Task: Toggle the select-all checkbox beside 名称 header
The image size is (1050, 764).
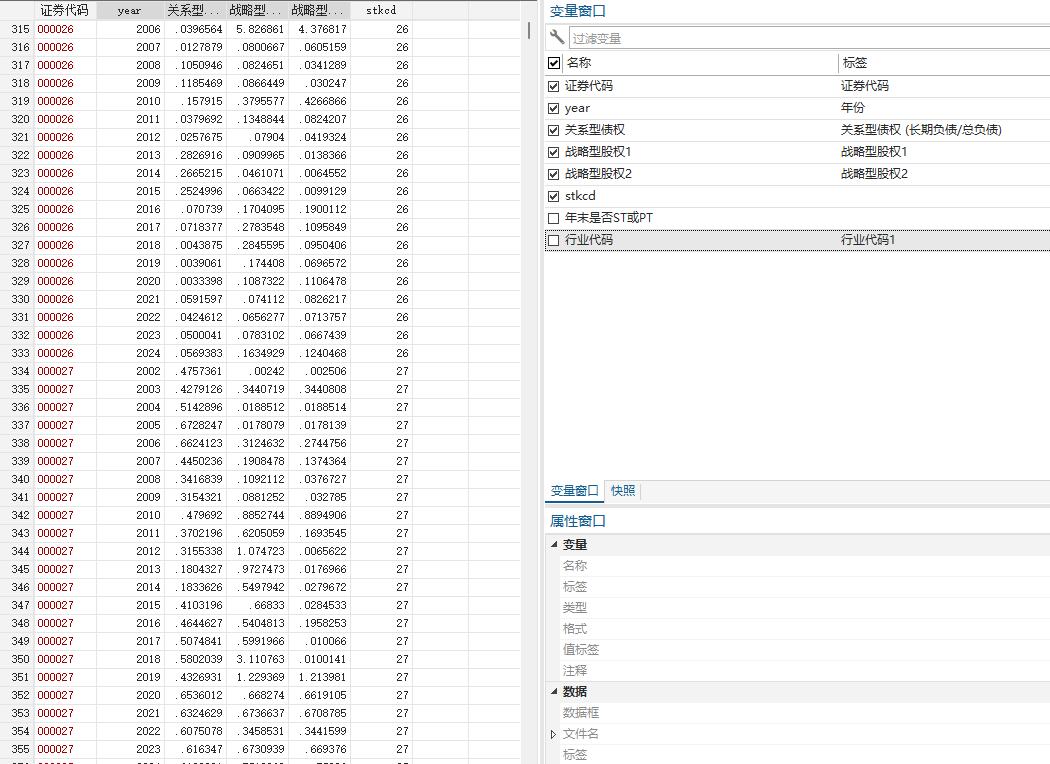Action: pyautogui.click(x=555, y=63)
